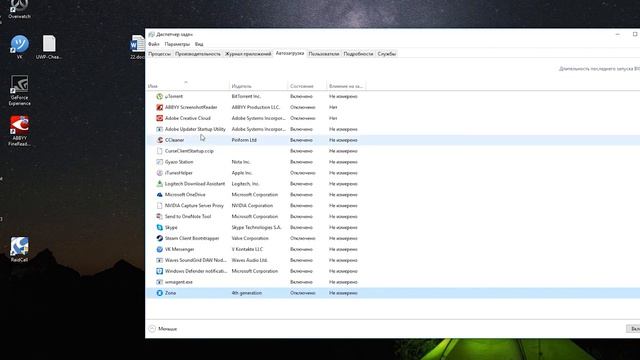
Task: Sort by the Состояние column header
Action: coord(307,86)
